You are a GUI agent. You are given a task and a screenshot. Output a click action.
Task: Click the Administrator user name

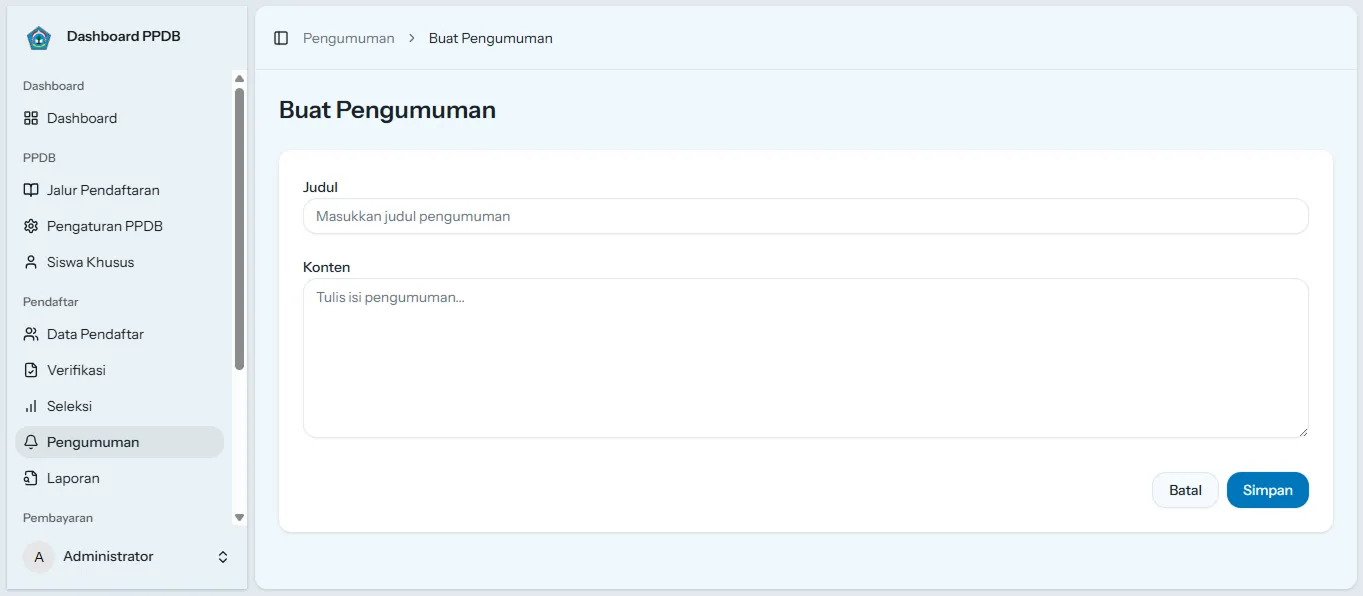click(x=108, y=556)
